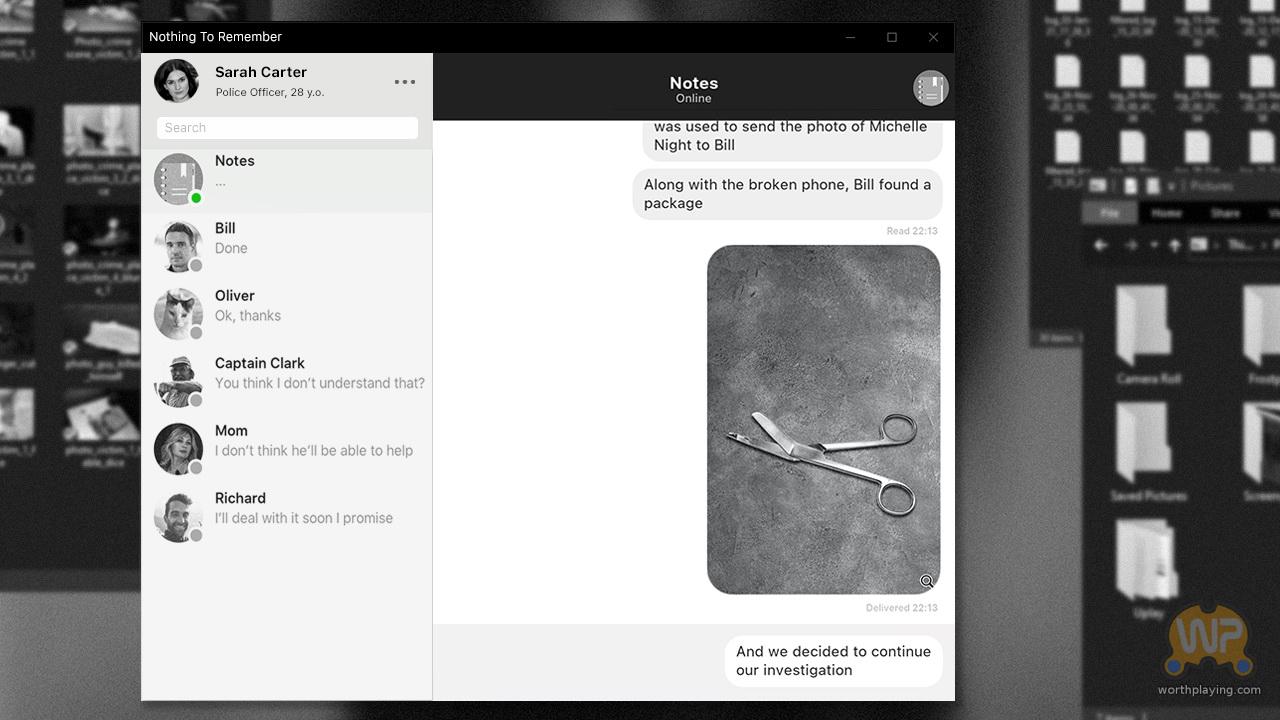
Task: Click Richard's contact avatar
Action: coord(178,516)
